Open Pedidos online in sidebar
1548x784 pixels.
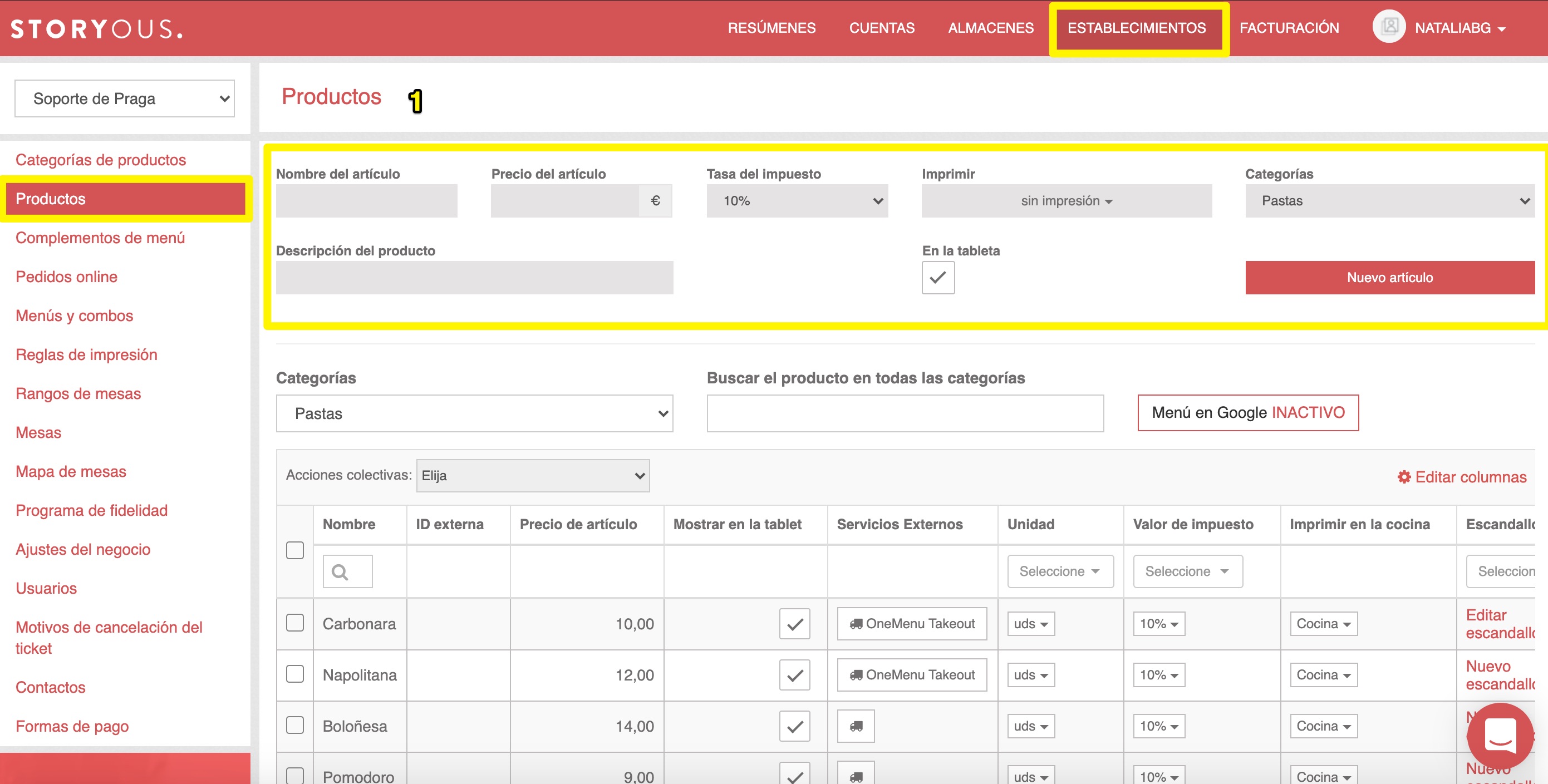pos(67,277)
